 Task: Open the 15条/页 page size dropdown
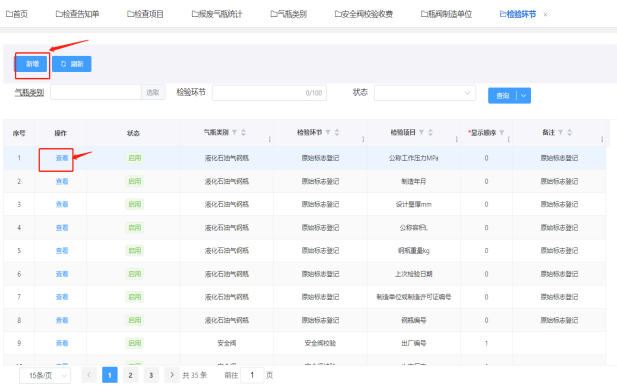coord(45,375)
